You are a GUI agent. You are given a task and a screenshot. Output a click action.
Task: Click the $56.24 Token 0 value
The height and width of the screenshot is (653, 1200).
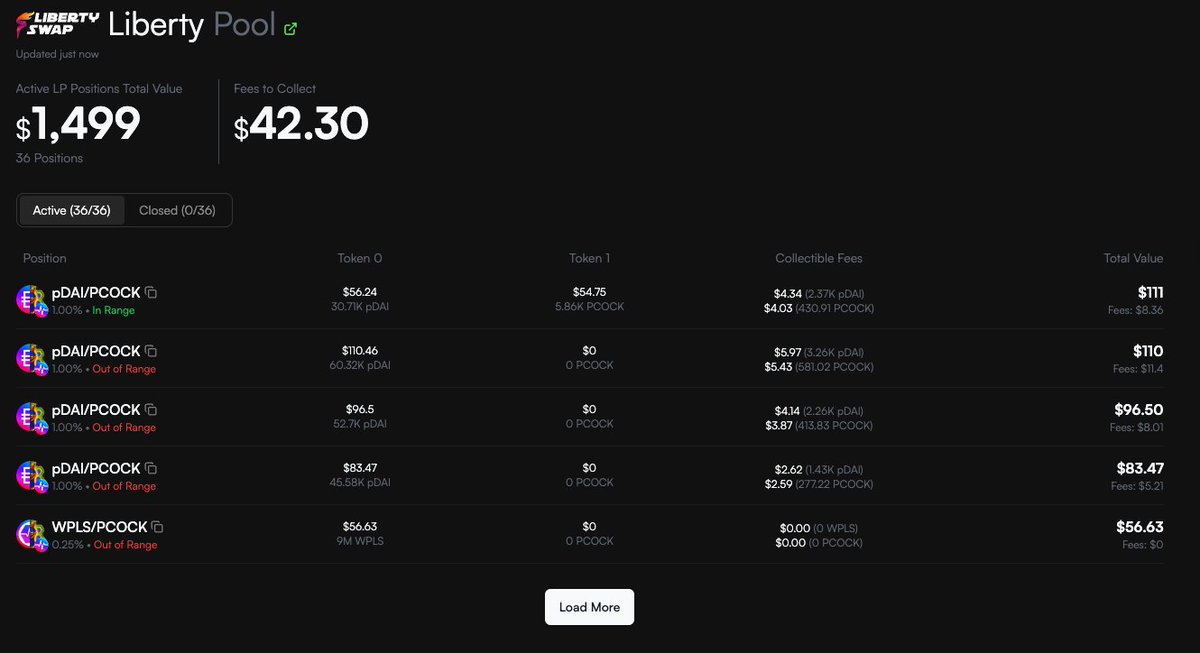coord(360,292)
